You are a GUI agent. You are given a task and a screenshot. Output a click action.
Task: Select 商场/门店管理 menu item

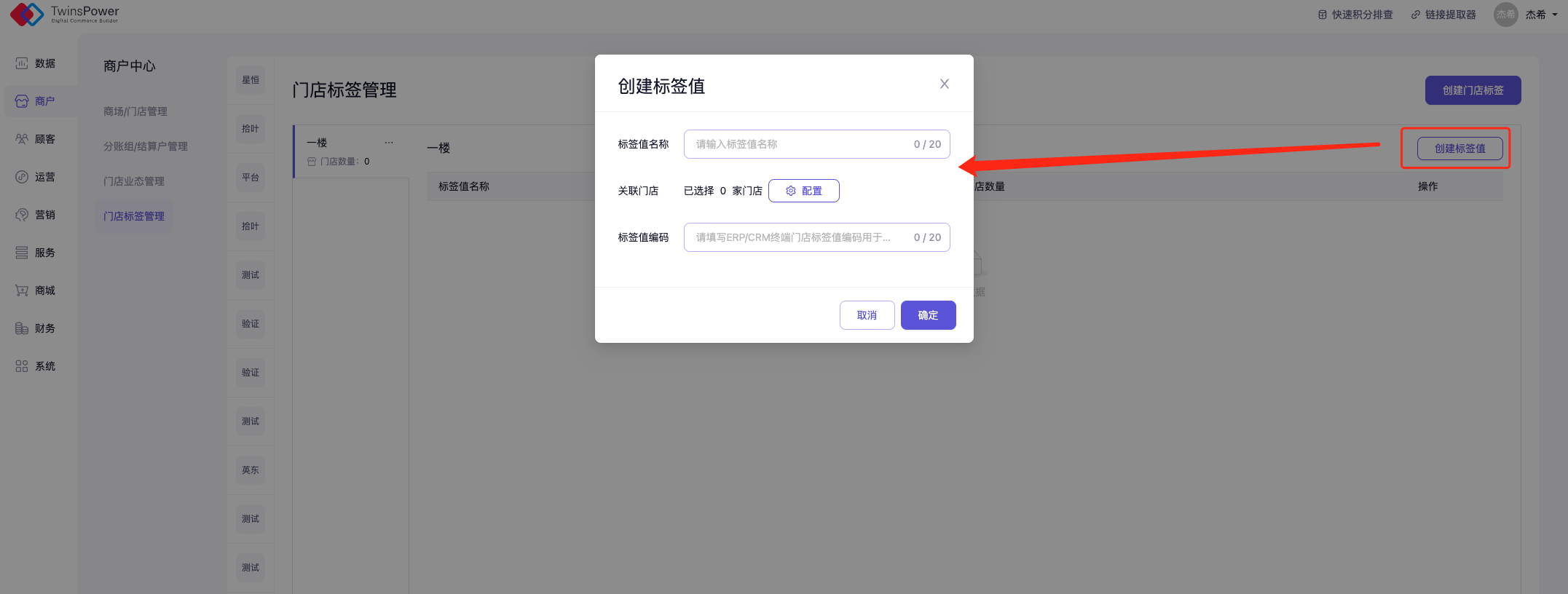(x=135, y=111)
